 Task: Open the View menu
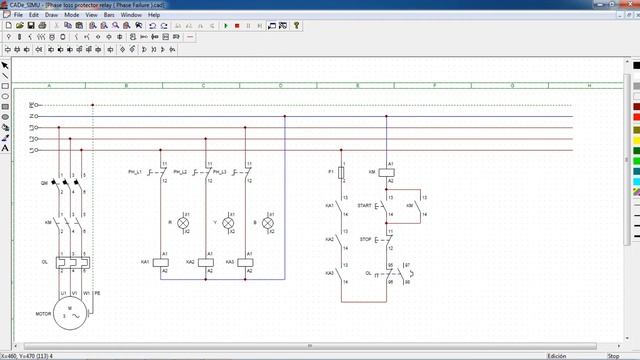click(91, 15)
